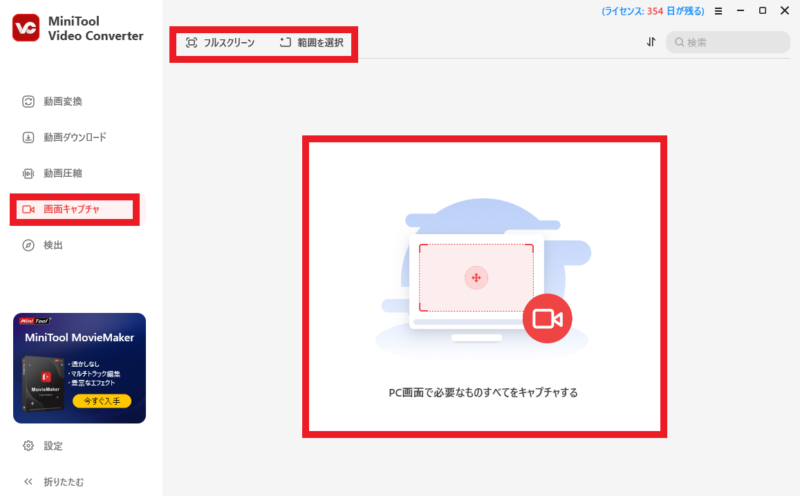This screenshot has width=800, height=496.
Task: Click the region selection icon
Action: click(x=285, y=42)
